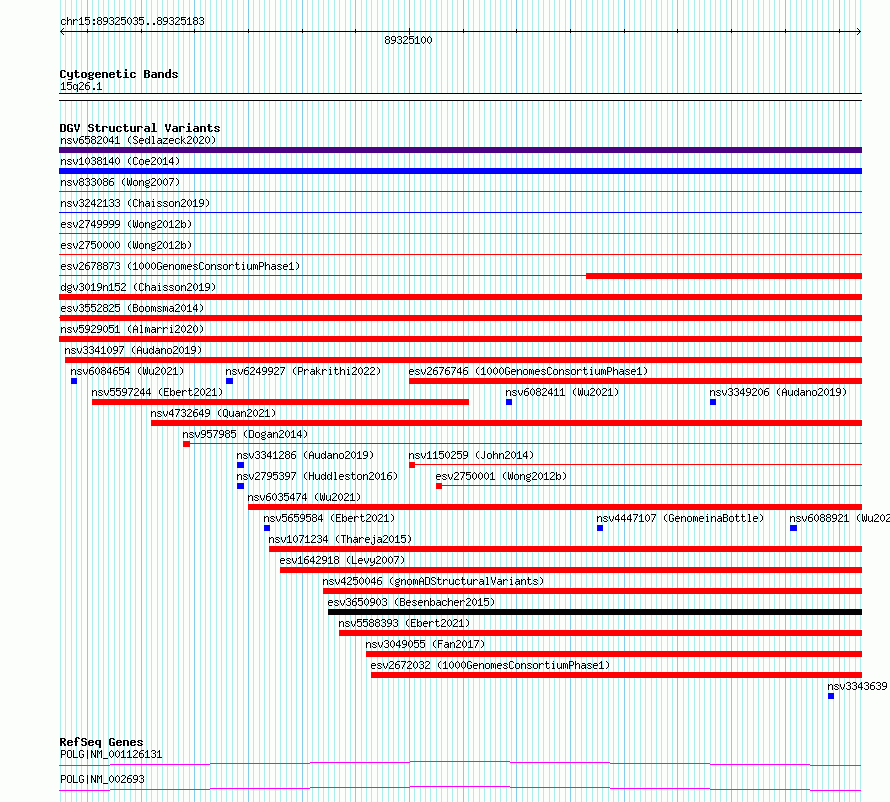Screen dimensions: 890x802
Task: Open esv2676746 (1000GenomesConsortiumPhase1) label
Action: click(528, 371)
